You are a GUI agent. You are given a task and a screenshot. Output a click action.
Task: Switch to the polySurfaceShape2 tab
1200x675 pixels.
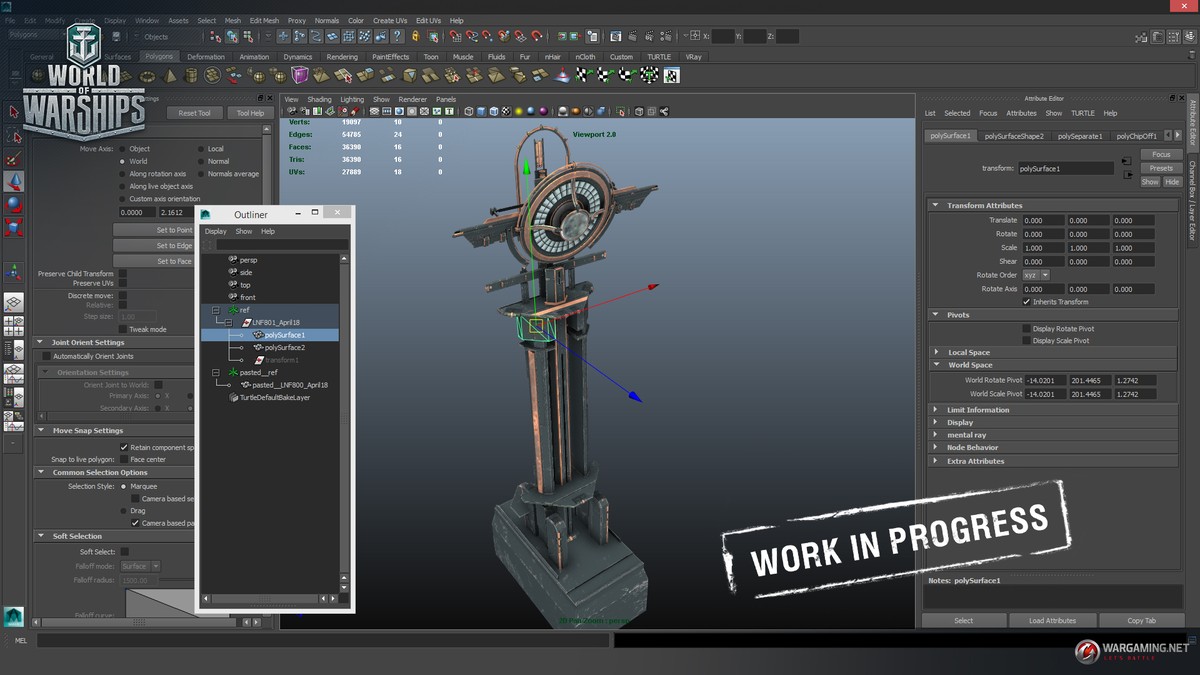click(1014, 136)
